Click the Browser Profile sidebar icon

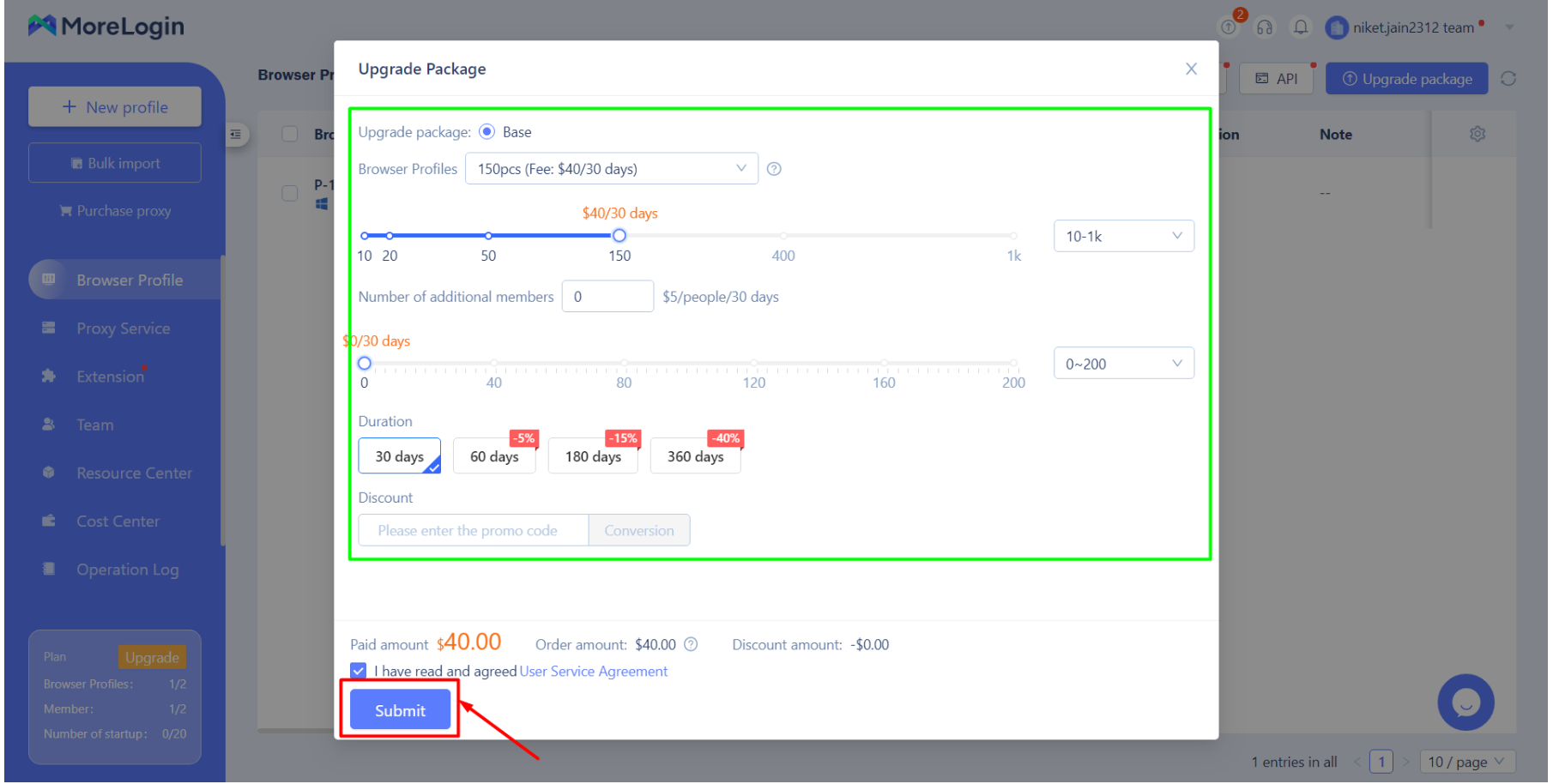[49, 280]
